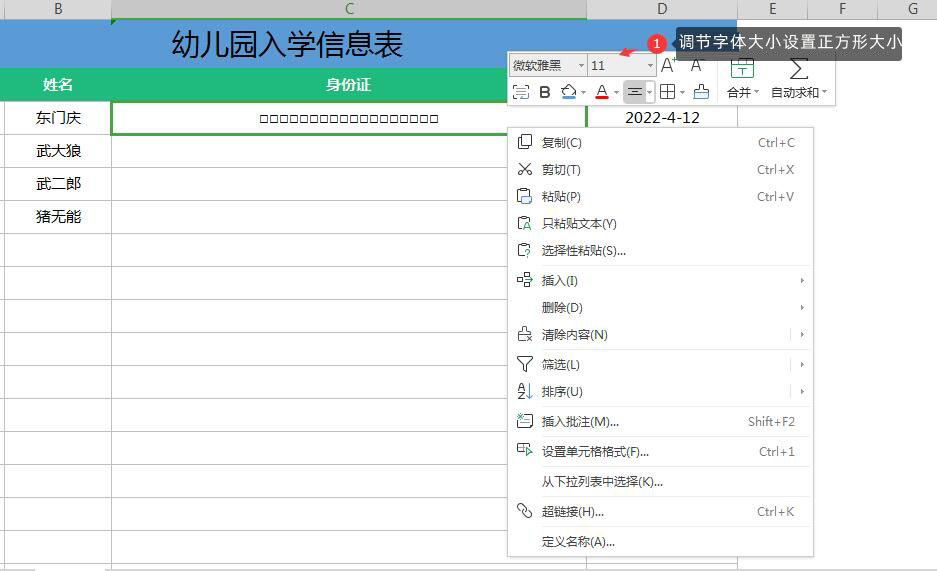The image size is (937, 571).
Task: Select the cell containing 东门庆
Action: point(58,118)
